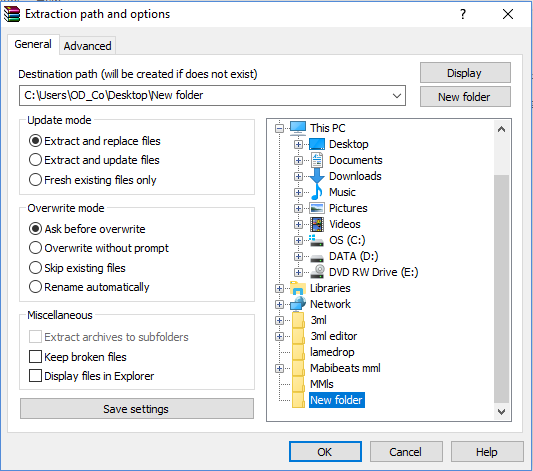Viewport: 533px width, 471px height.
Task: Expand the Downloads tree node
Action: click(298, 176)
